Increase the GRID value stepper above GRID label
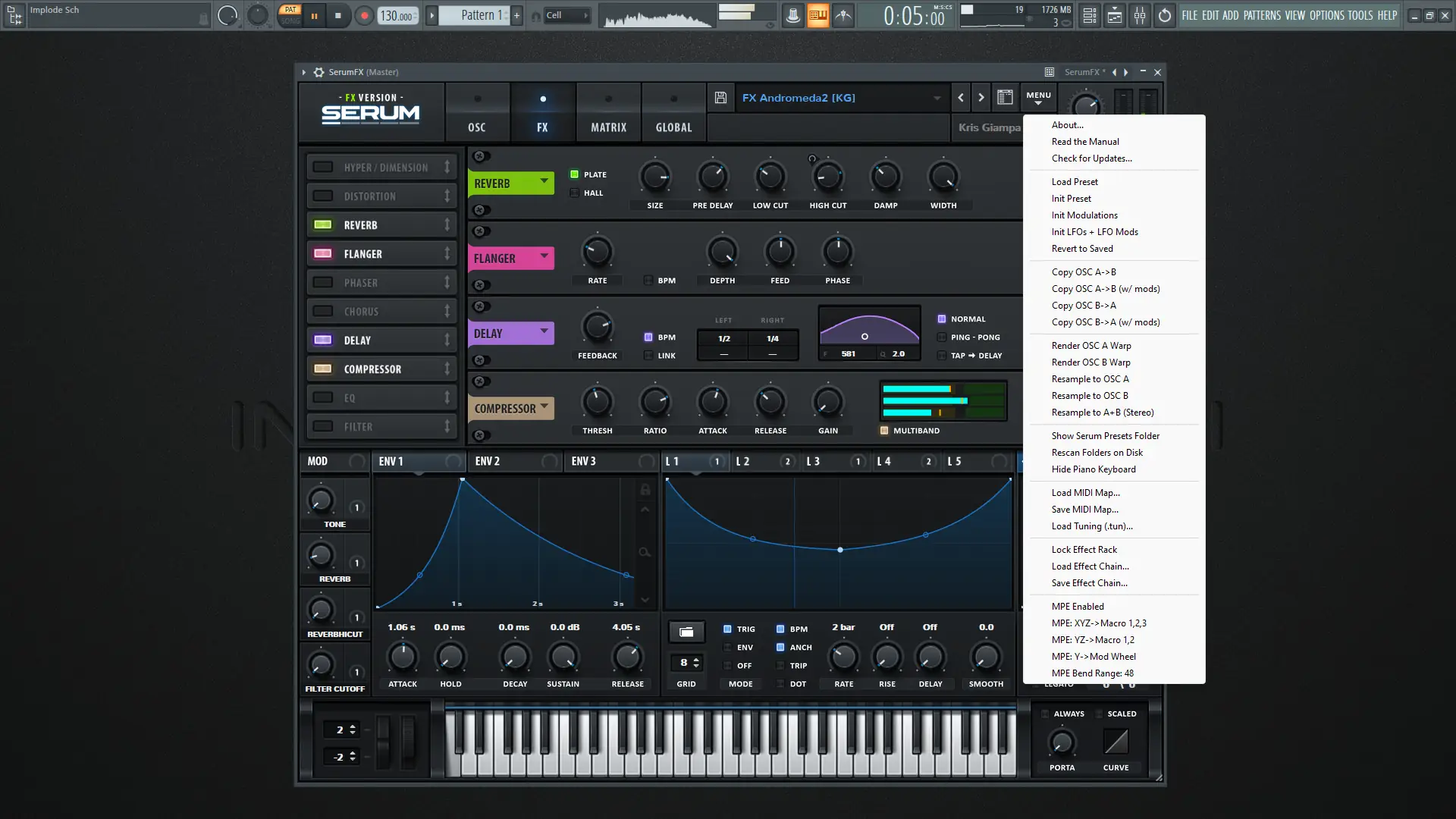Screen dimensions: 1456x819 pos(697,658)
